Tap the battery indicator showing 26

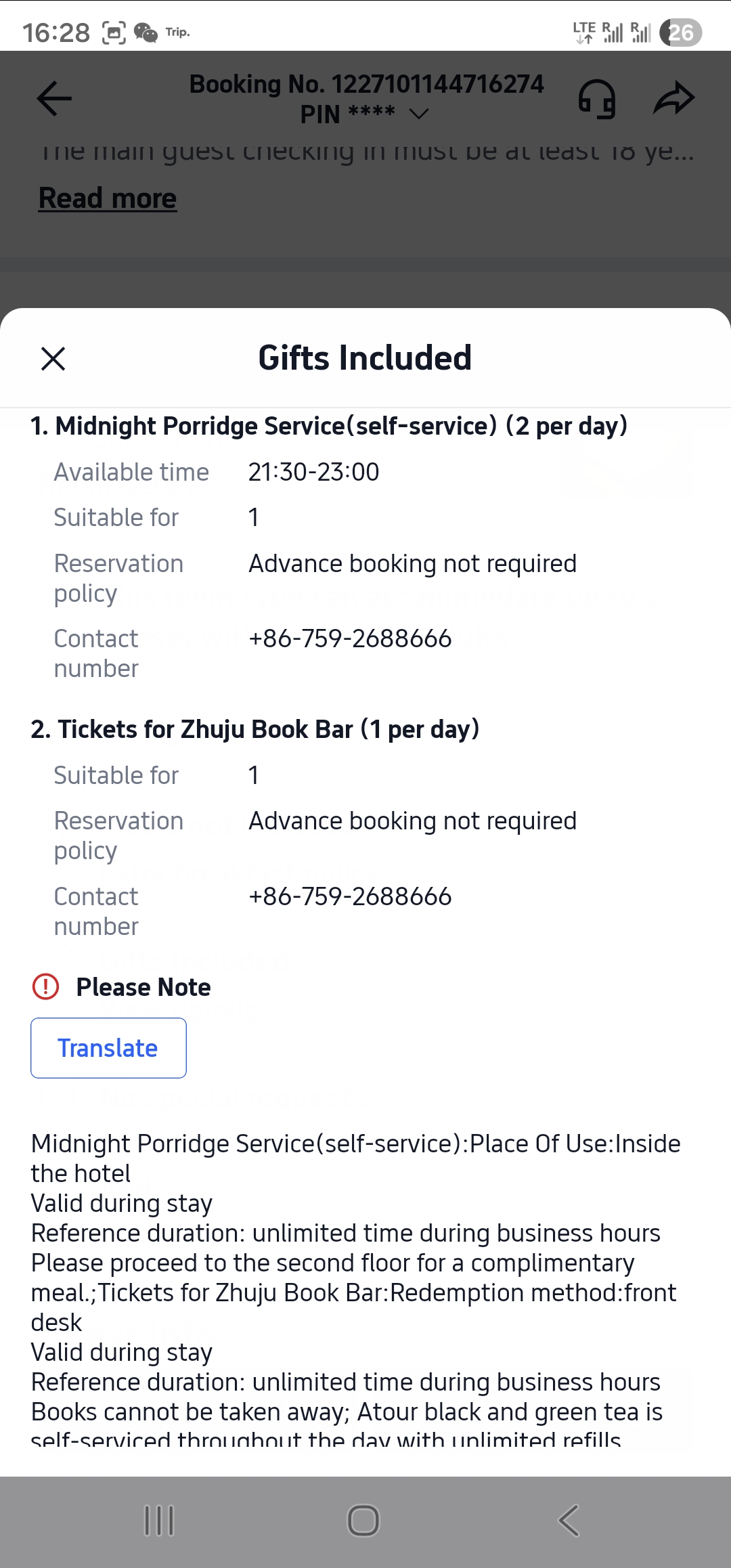tap(681, 32)
